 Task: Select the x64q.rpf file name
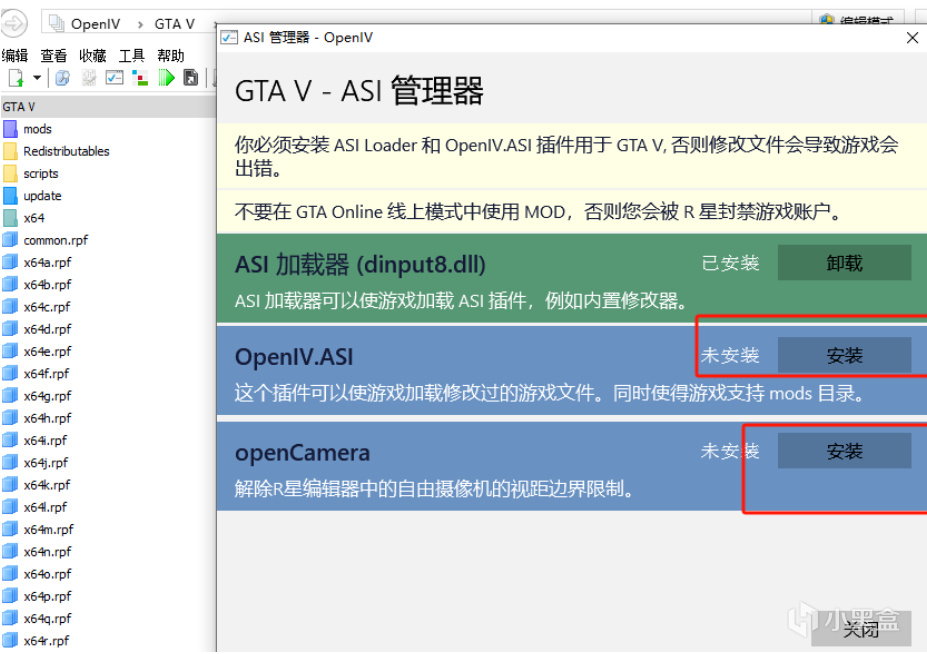point(47,619)
